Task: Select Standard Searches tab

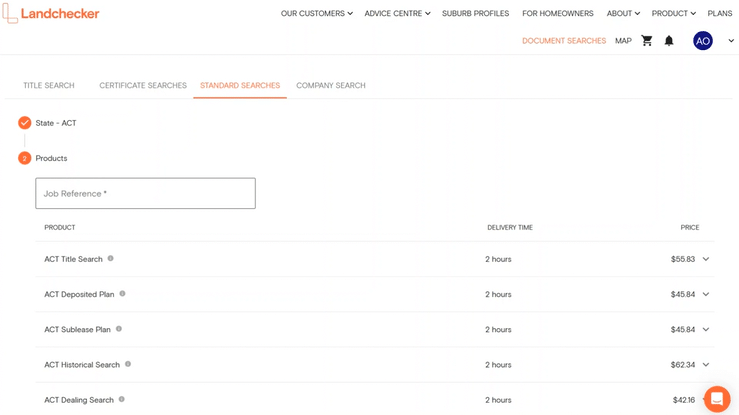Action: (x=240, y=85)
